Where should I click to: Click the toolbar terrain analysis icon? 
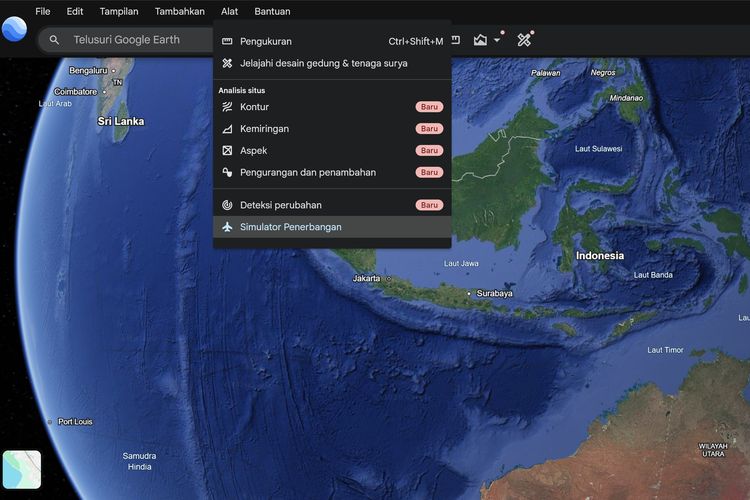(480, 40)
